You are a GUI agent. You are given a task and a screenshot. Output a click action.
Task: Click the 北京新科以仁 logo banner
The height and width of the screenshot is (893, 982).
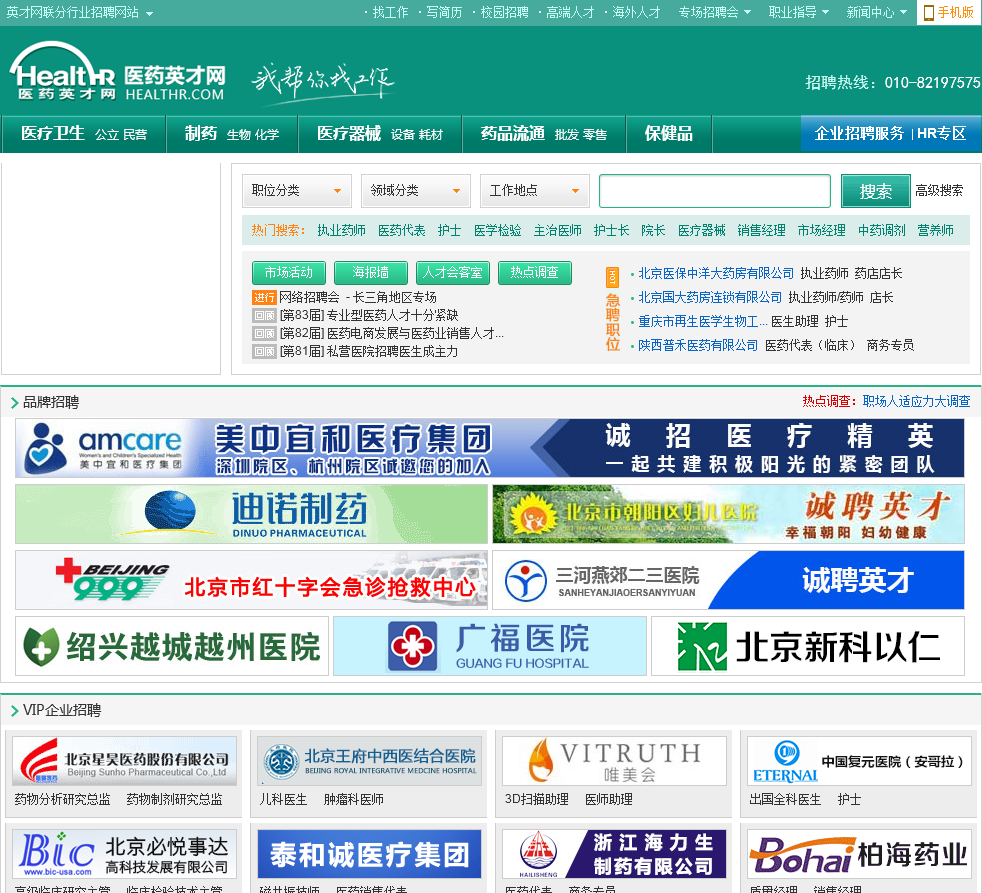pos(808,646)
